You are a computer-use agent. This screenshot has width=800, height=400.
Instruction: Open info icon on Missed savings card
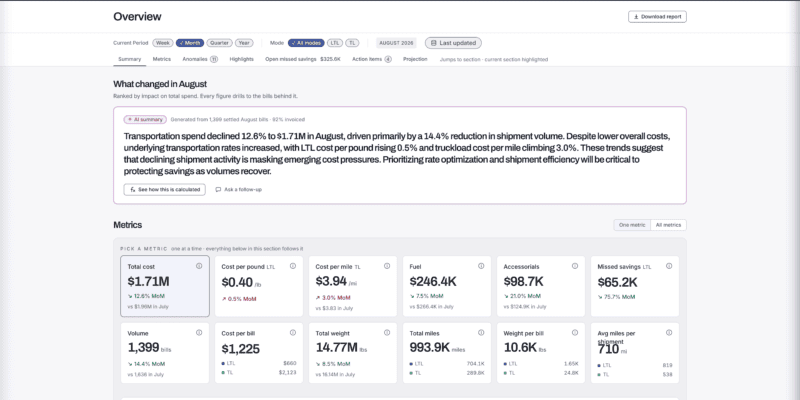[669, 266]
